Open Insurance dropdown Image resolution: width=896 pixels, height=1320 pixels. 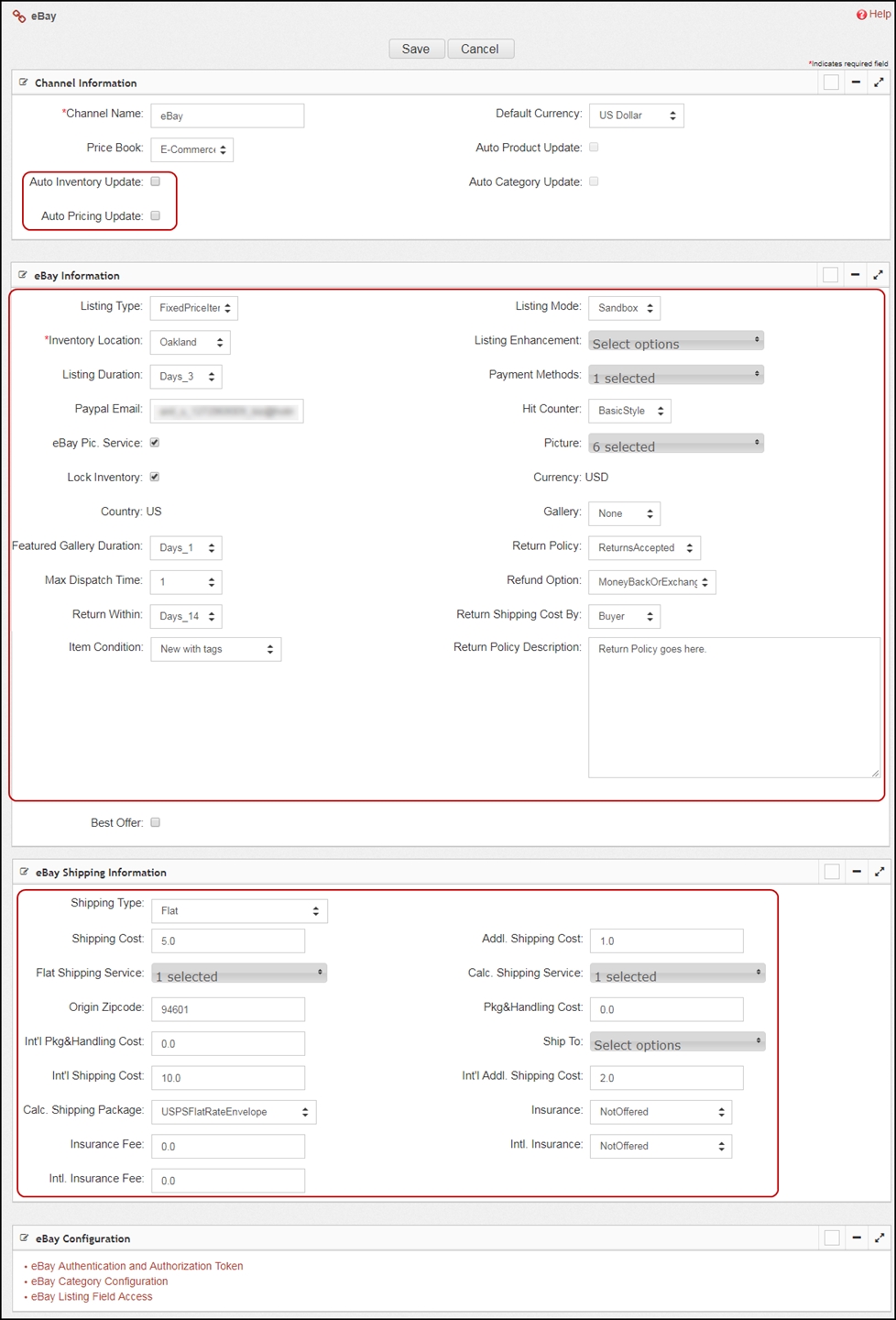pos(661,1112)
